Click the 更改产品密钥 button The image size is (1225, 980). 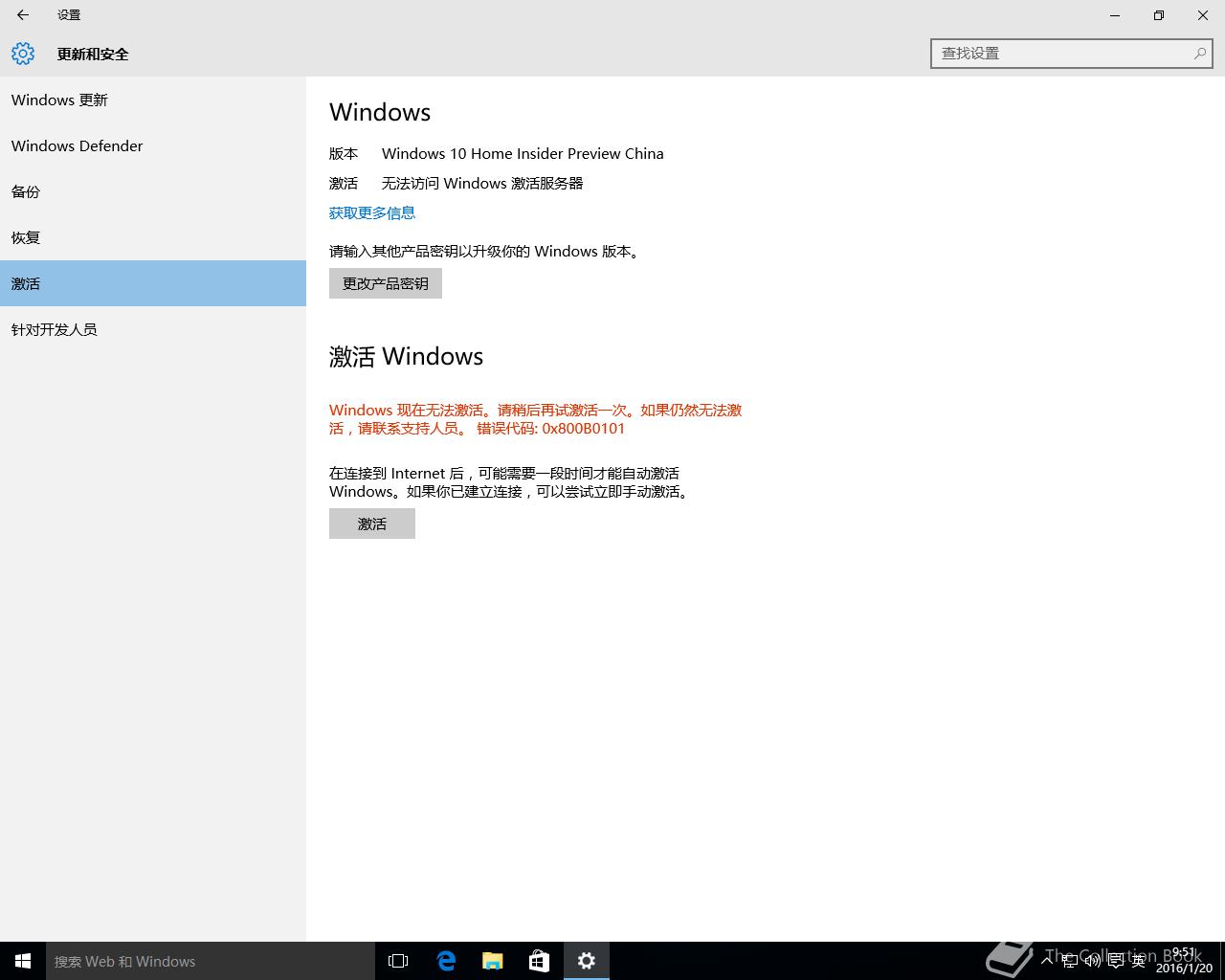(x=386, y=283)
